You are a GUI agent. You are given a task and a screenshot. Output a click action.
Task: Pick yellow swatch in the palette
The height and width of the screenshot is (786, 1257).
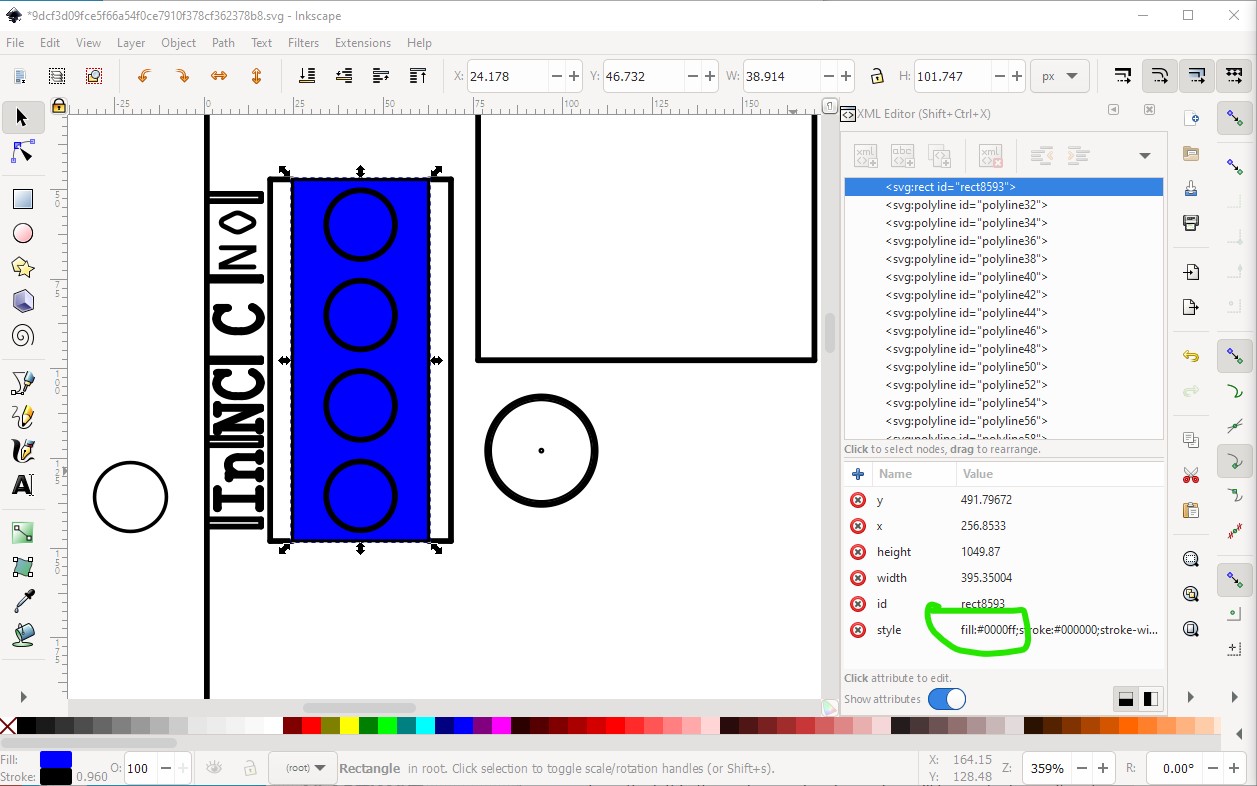coord(349,725)
